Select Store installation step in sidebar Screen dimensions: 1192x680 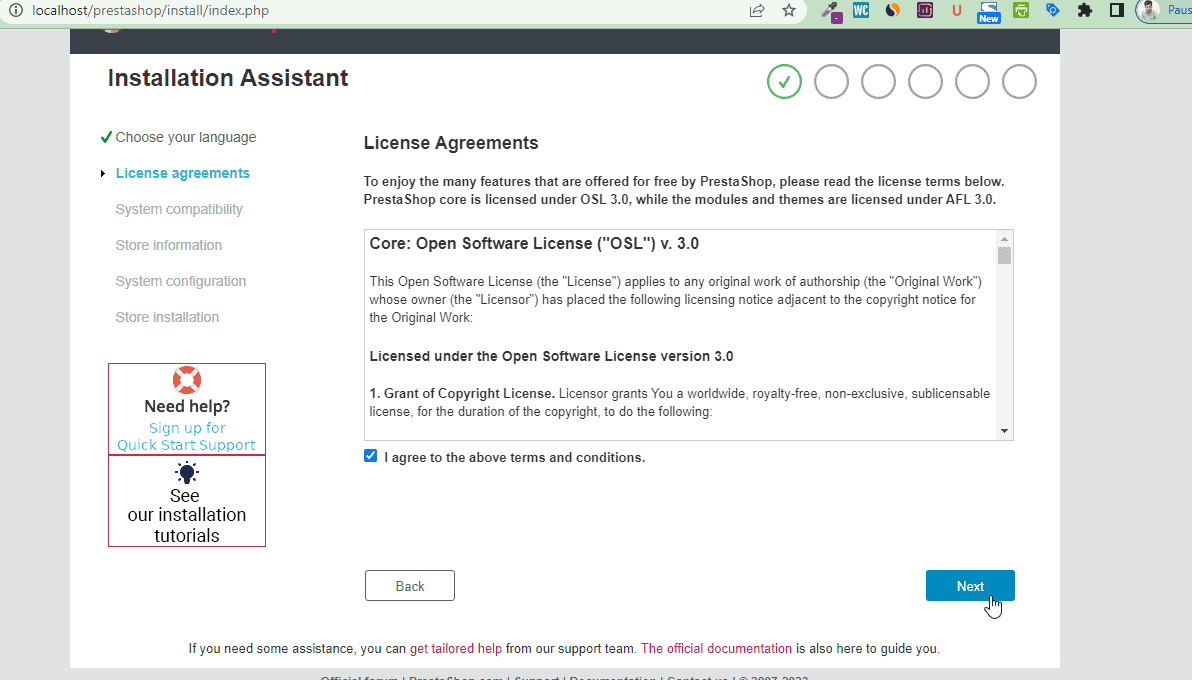click(x=167, y=317)
